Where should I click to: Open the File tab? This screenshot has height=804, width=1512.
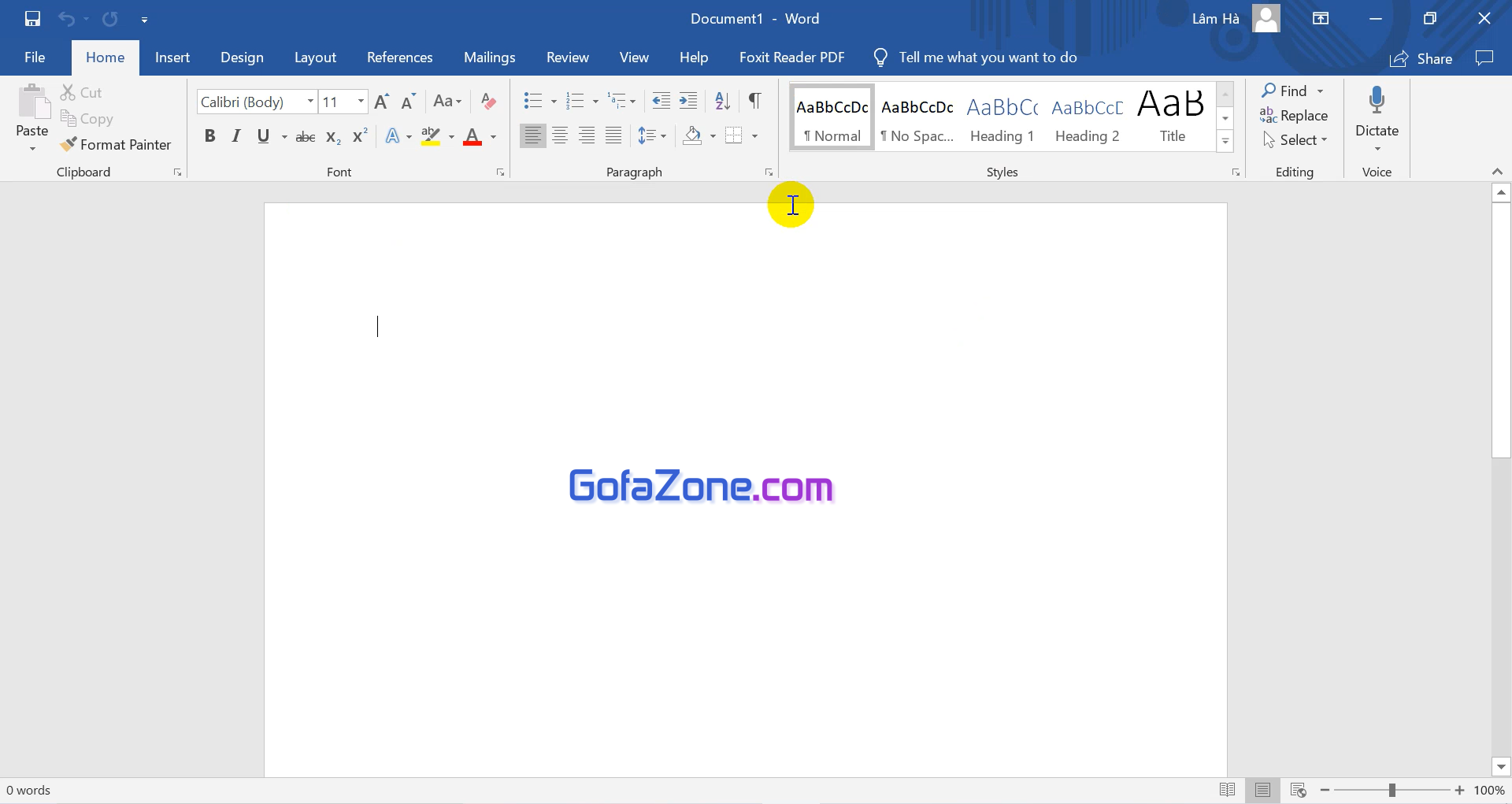(35, 57)
